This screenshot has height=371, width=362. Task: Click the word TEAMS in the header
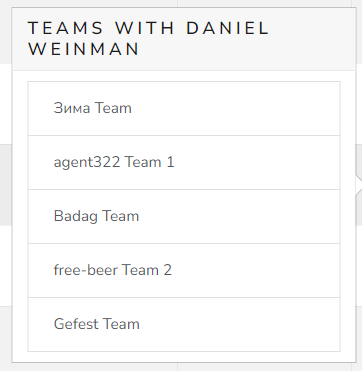coord(66,28)
